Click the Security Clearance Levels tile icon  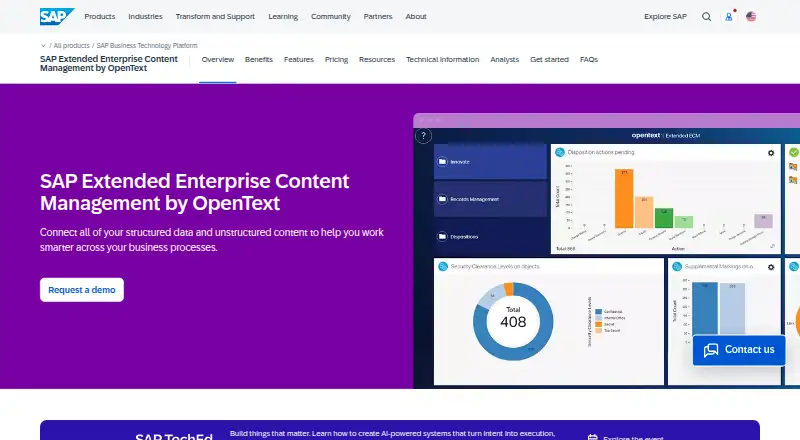(x=443, y=266)
